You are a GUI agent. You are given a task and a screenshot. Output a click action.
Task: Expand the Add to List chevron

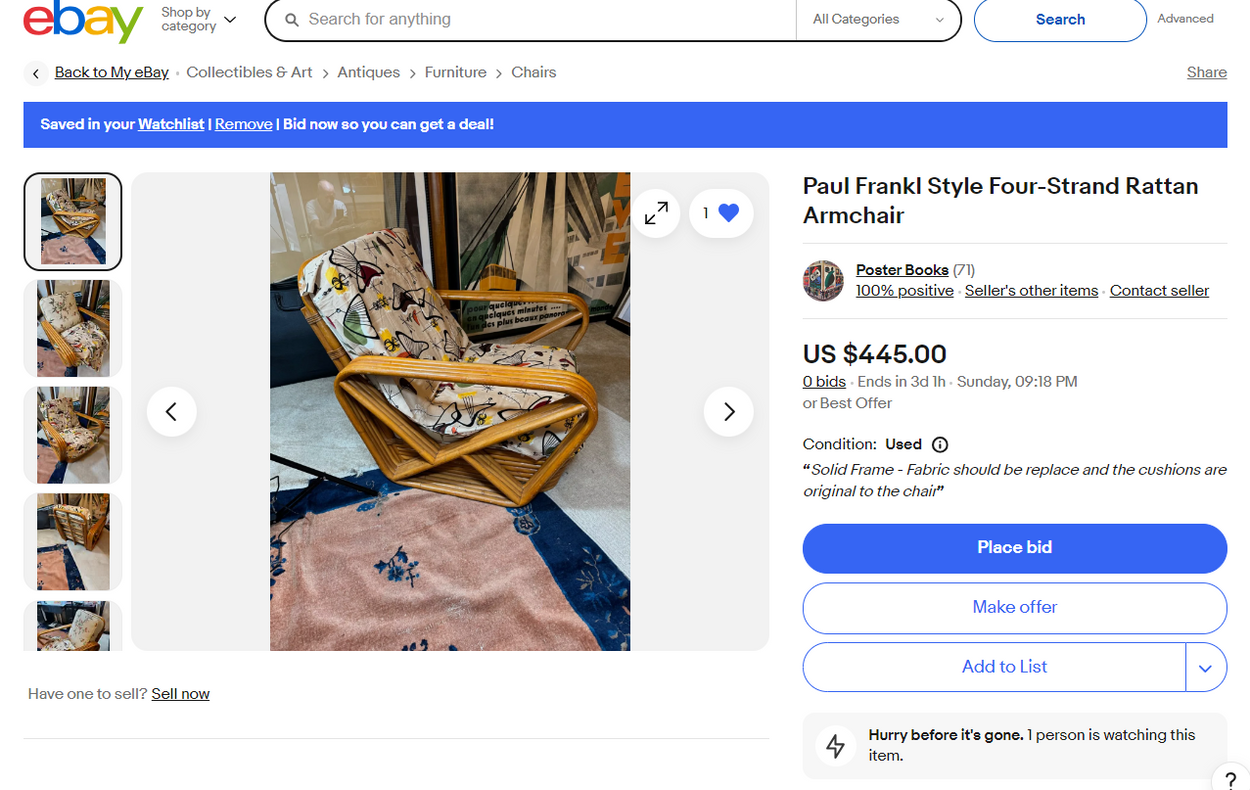(1205, 668)
